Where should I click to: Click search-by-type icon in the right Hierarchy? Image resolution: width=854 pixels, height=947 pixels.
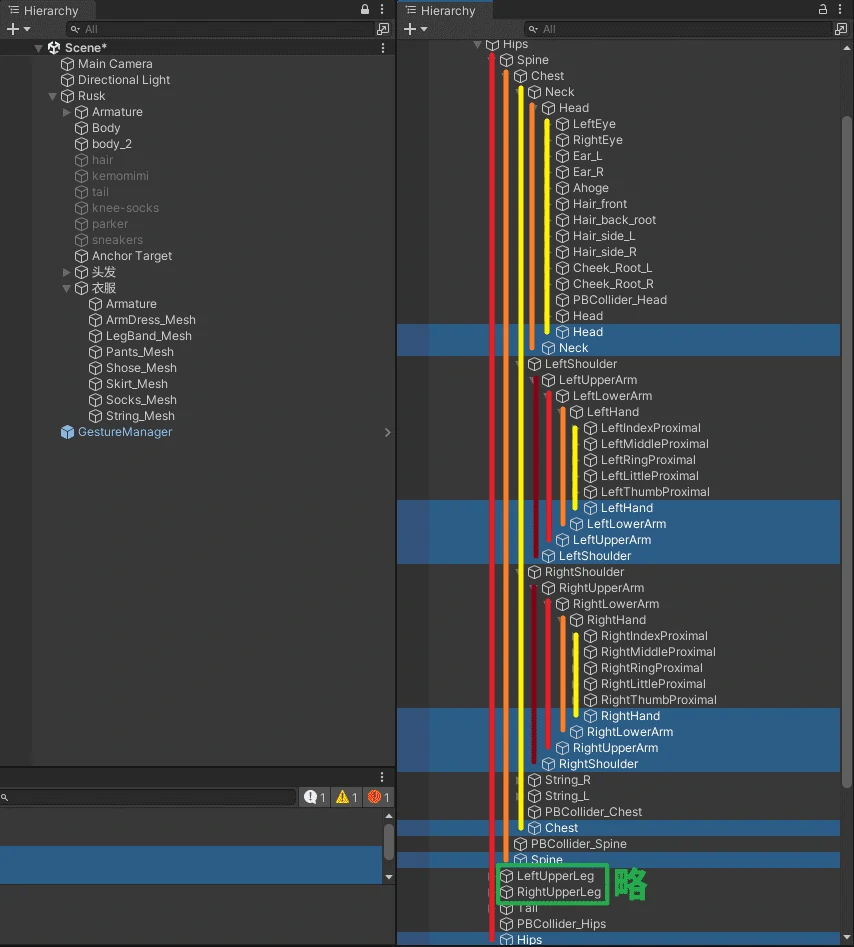(840, 30)
